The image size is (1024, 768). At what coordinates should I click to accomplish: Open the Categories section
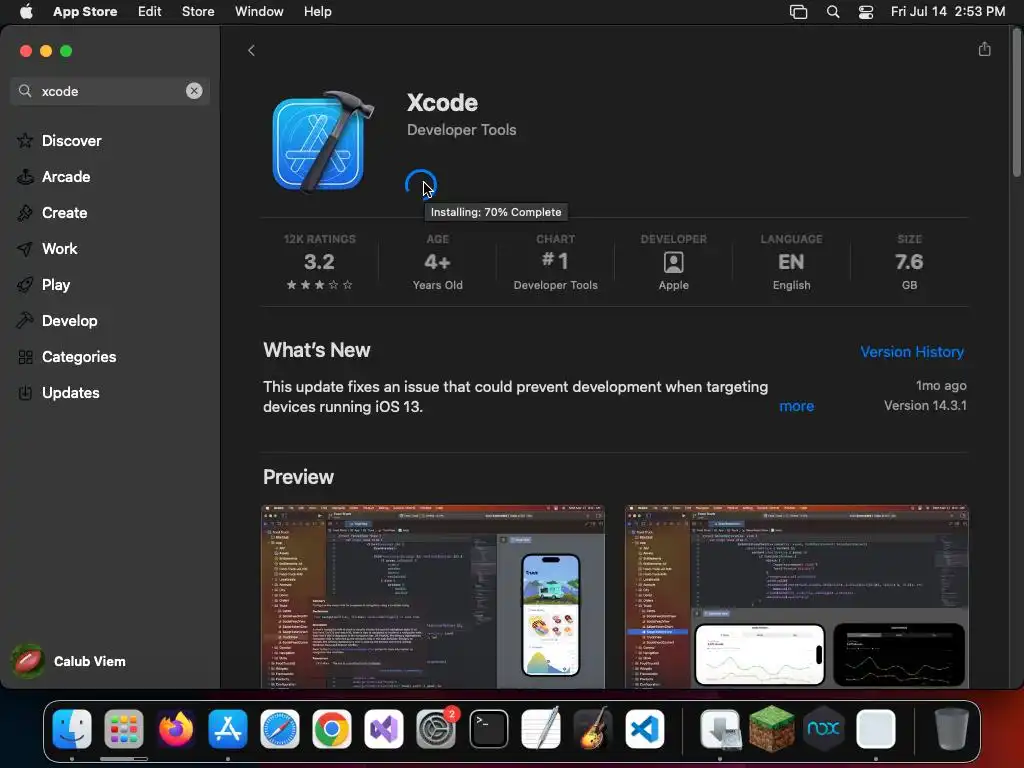click(78, 357)
